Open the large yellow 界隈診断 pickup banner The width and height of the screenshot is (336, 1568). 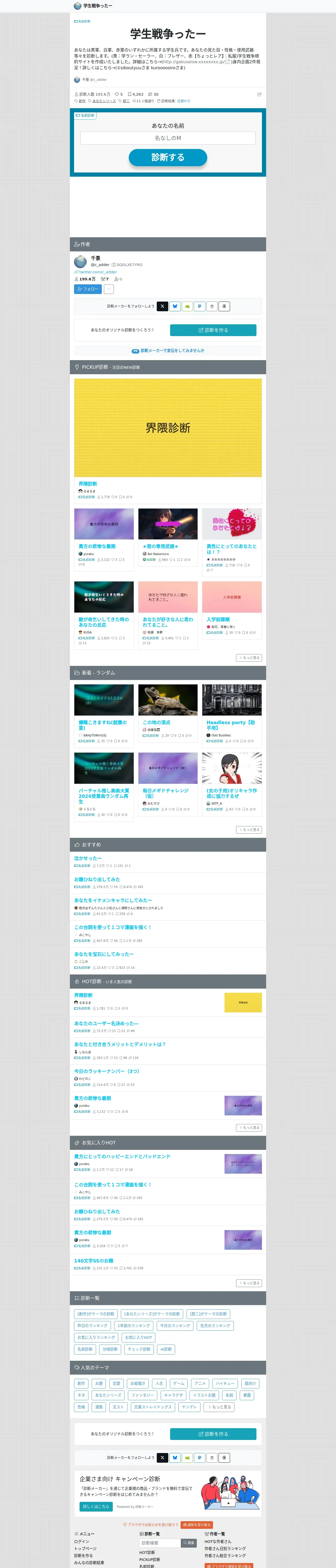pos(168,428)
